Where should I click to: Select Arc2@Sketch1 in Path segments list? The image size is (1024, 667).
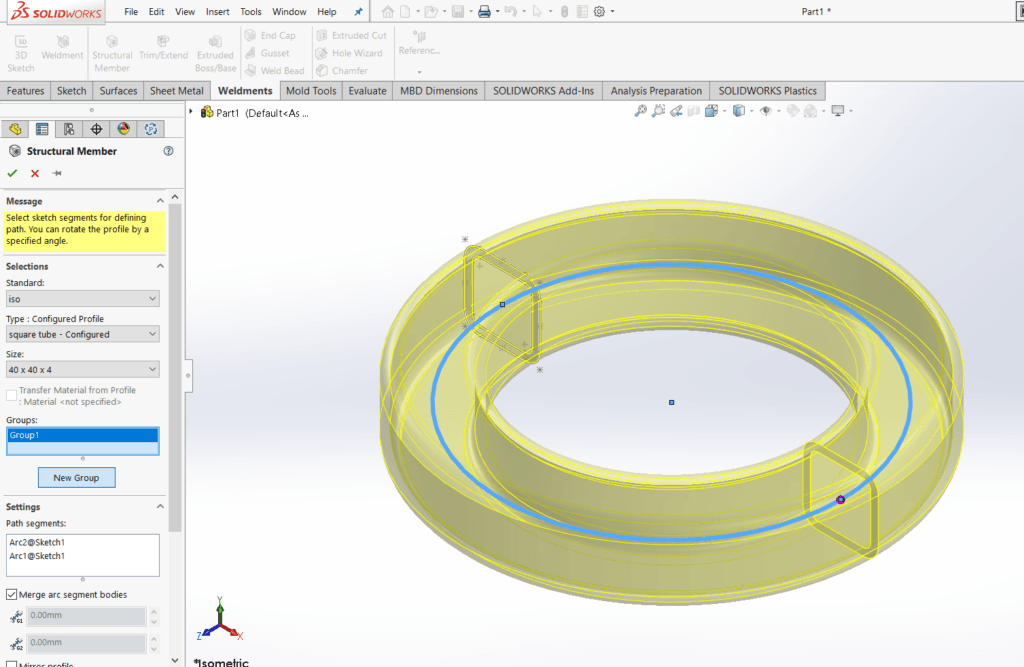coord(37,542)
